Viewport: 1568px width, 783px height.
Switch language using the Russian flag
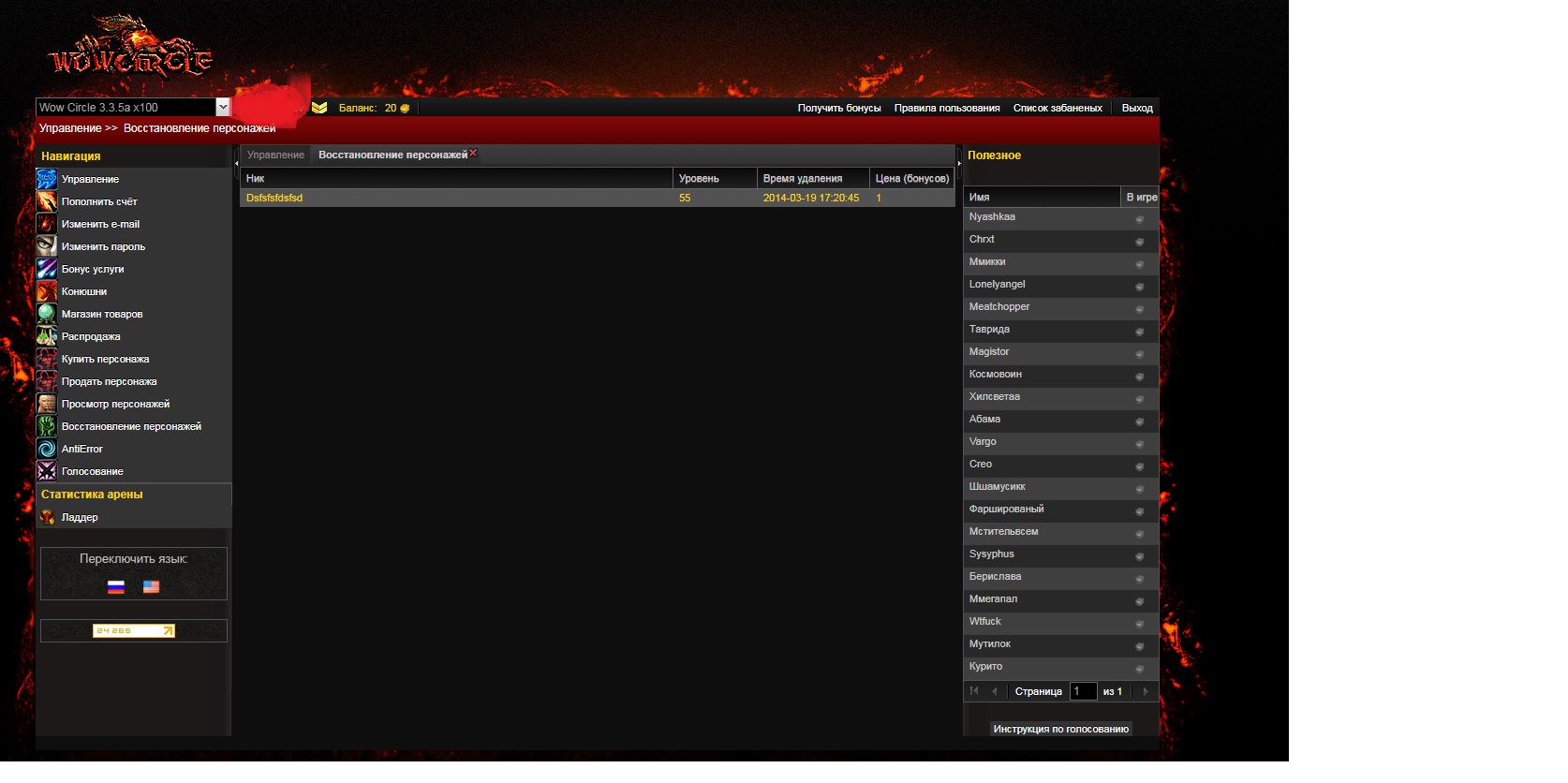[116, 587]
